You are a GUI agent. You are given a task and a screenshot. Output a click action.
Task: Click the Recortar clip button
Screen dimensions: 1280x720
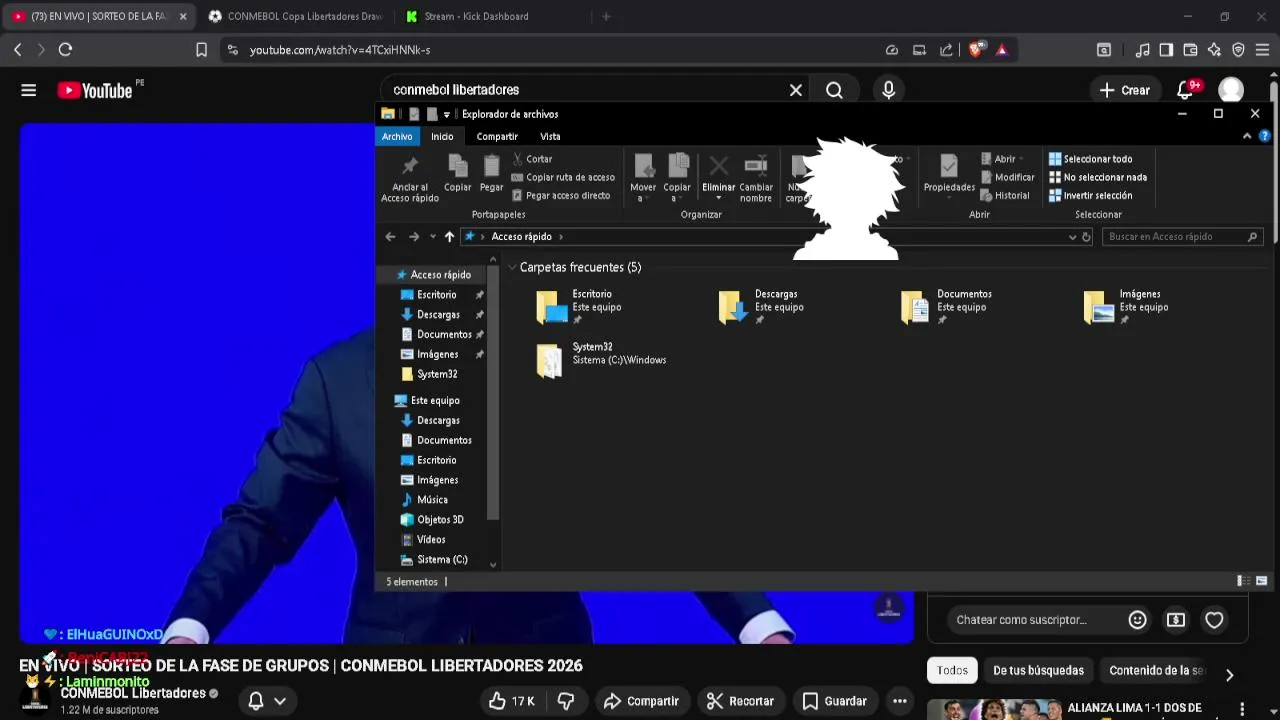tap(740, 701)
